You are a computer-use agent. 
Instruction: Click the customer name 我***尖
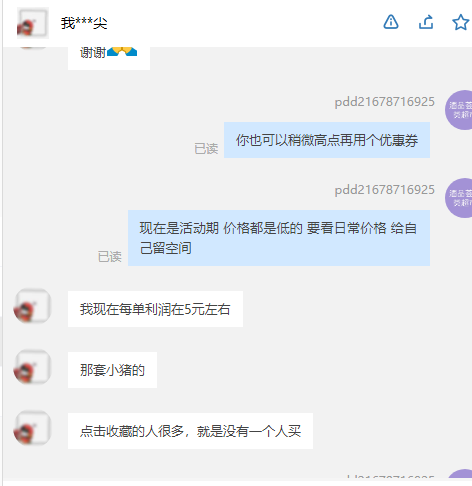(x=84, y=23)
